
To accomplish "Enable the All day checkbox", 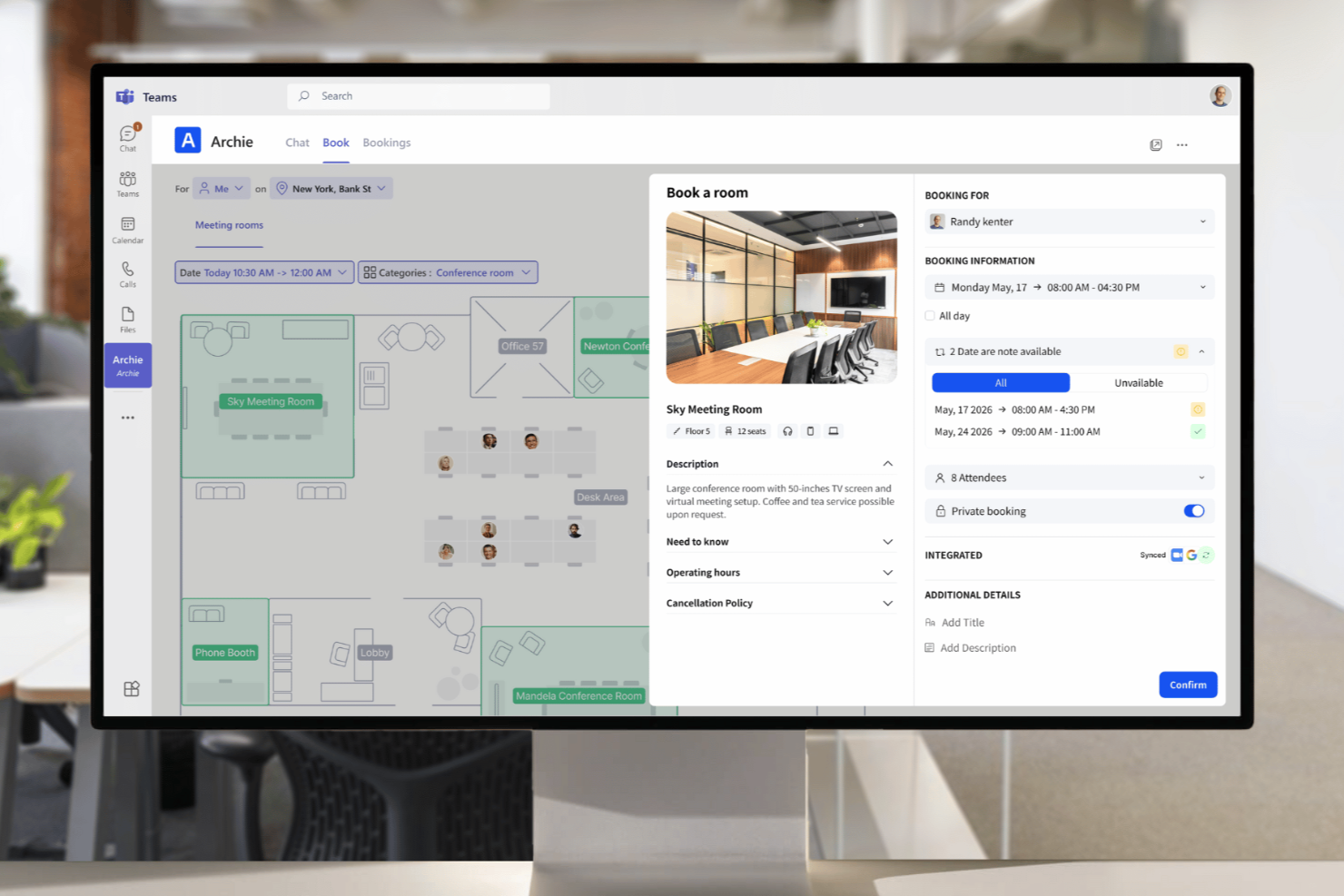I will click(930, 315).
